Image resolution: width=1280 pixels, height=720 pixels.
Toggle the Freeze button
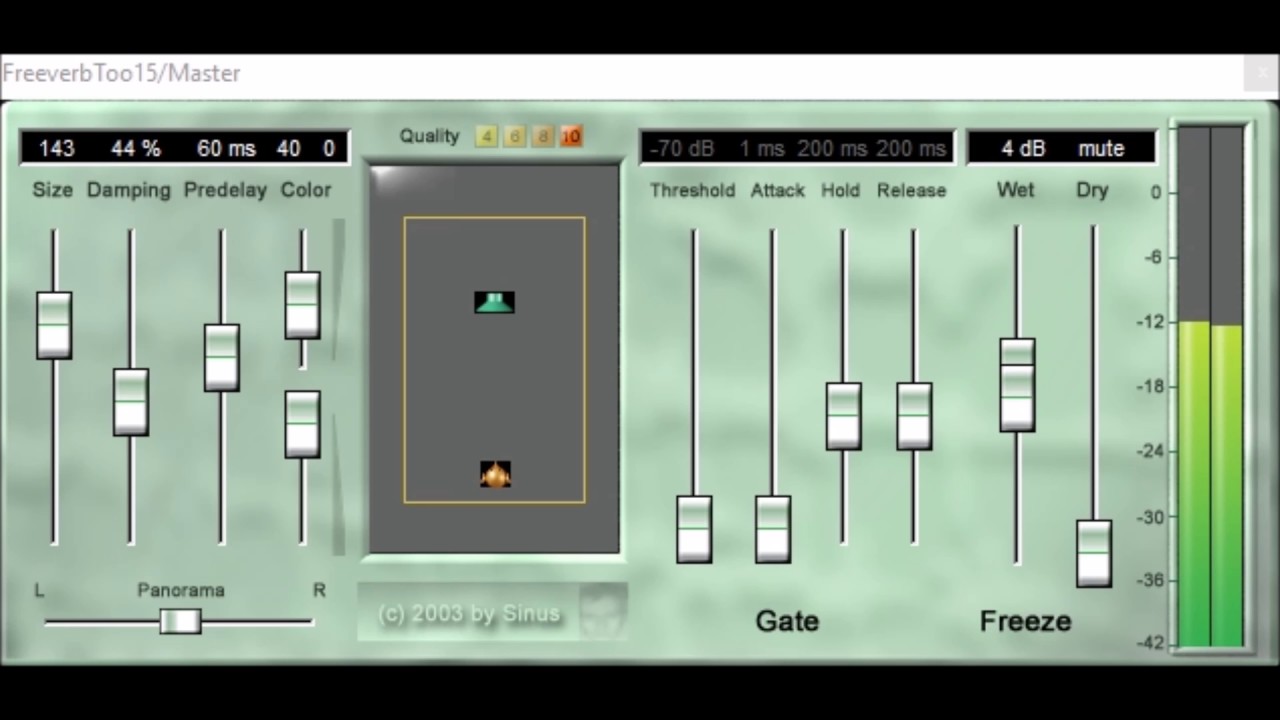[1025, 621]
